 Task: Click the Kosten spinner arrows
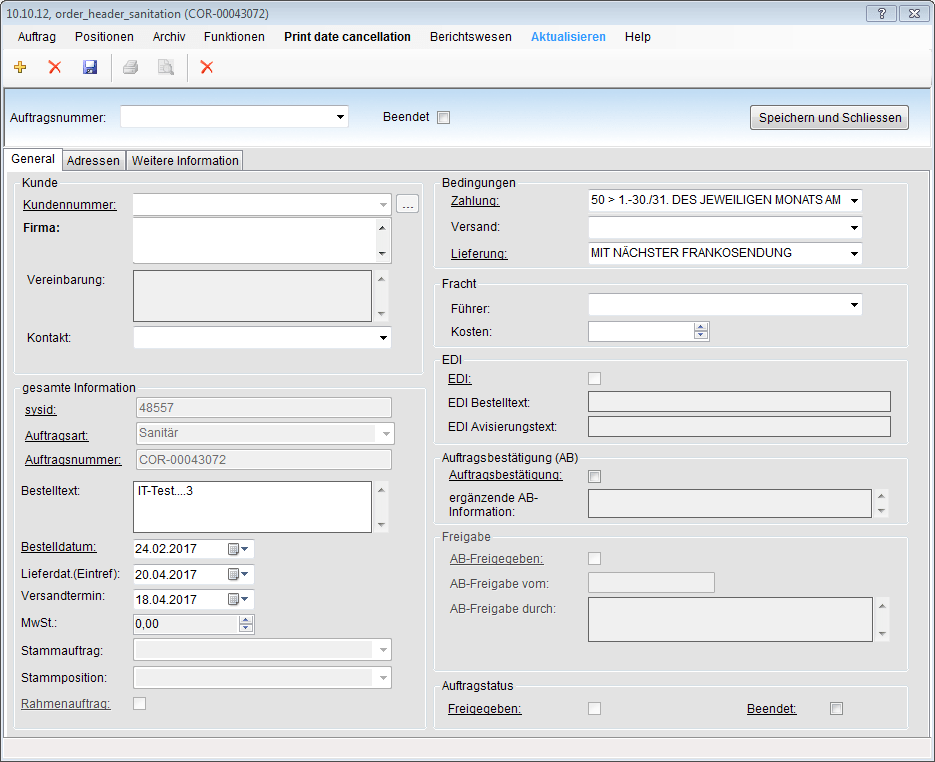coord(701,331)
